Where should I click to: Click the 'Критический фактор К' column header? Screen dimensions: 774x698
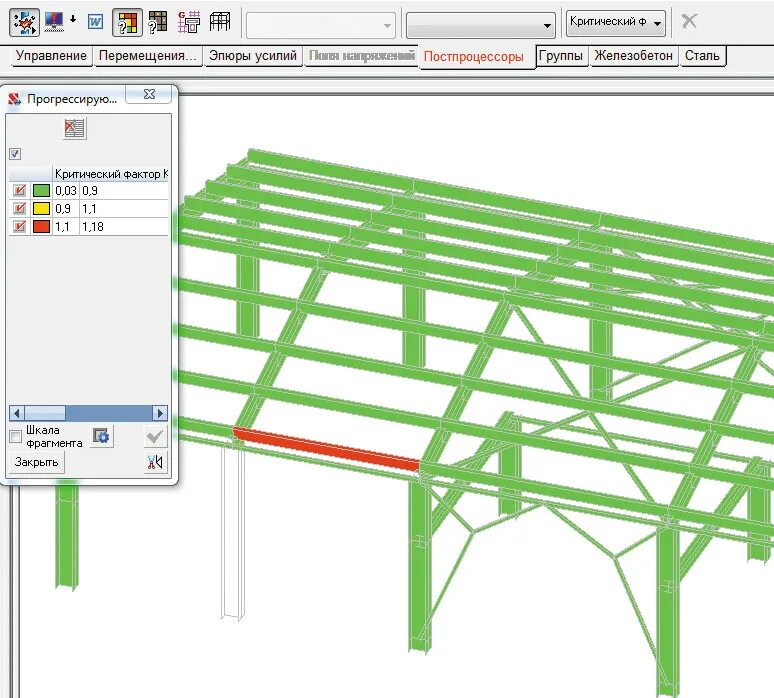pyautogui.click(x=111, y=174)
